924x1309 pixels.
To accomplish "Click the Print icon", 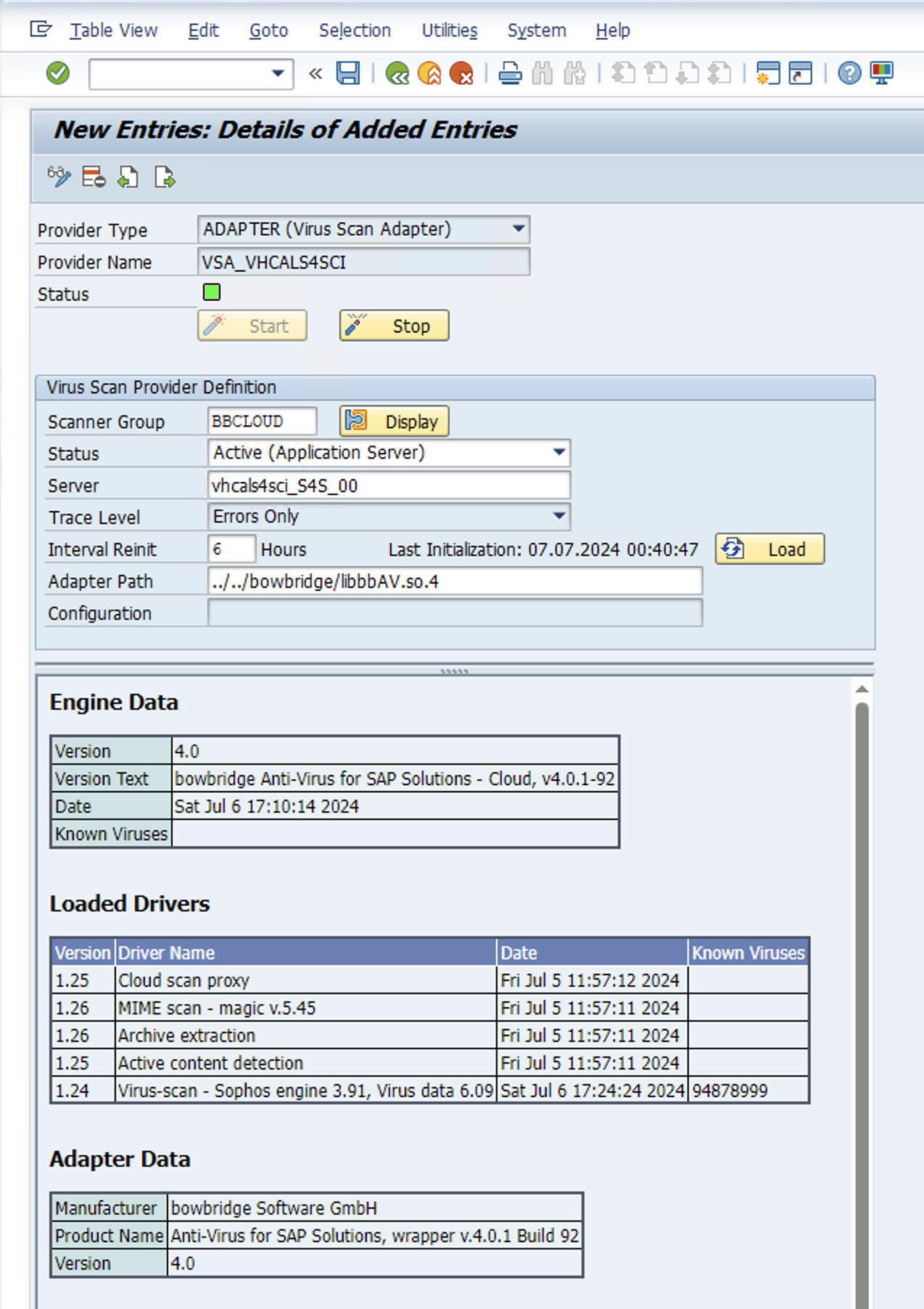I will pyautogui.click(x=511, y=73).
